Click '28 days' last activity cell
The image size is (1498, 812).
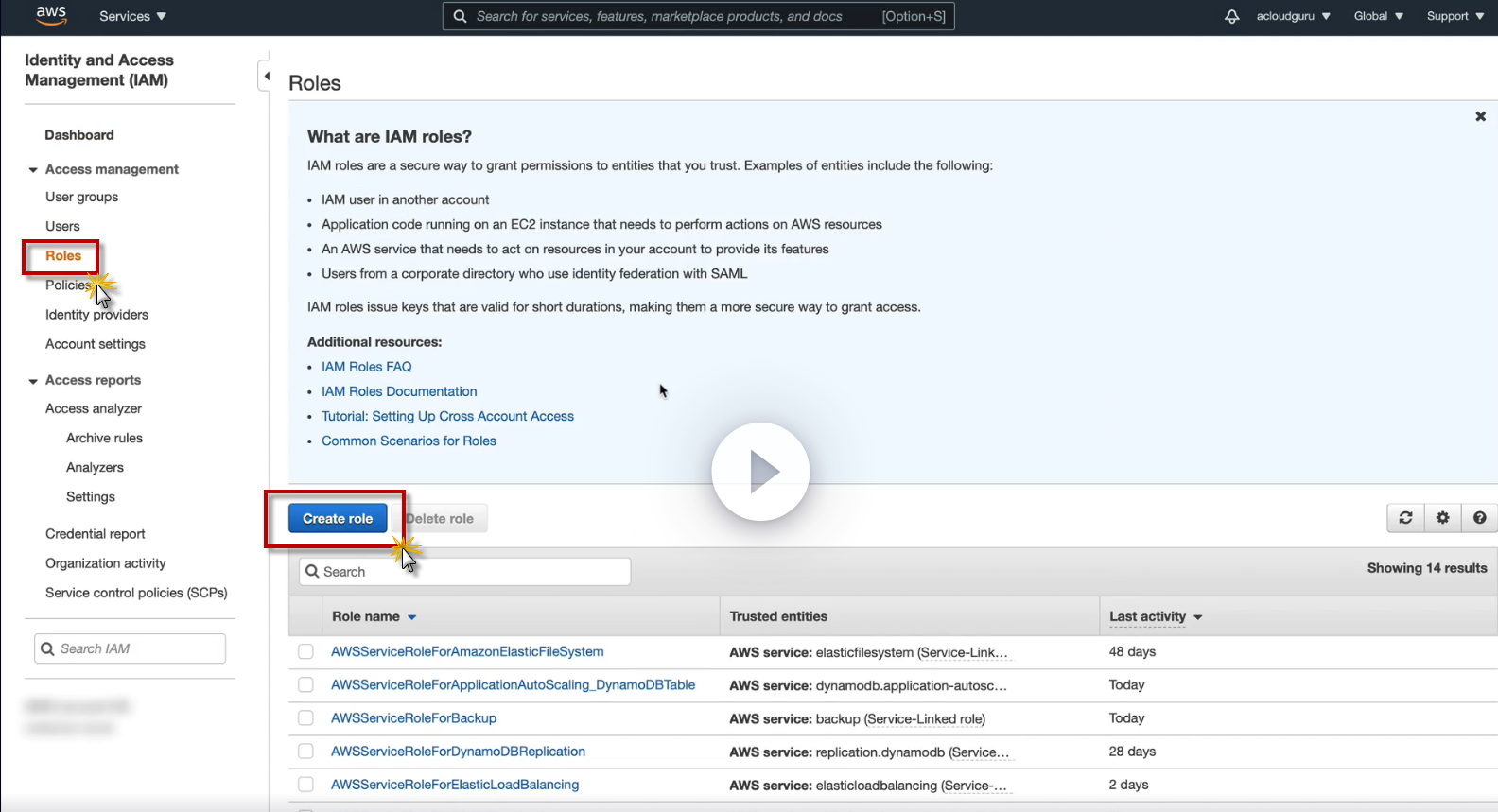[1132, 751]
